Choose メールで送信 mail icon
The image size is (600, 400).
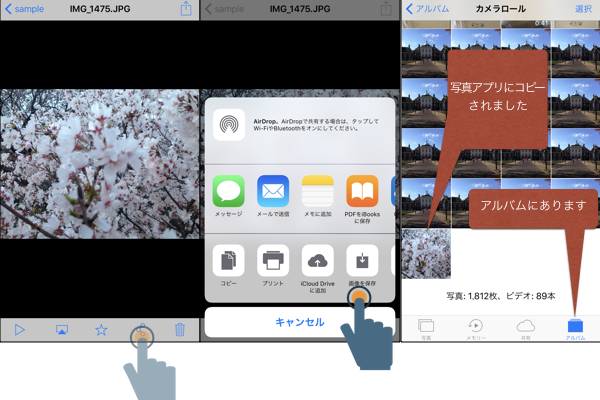[273, 191]
